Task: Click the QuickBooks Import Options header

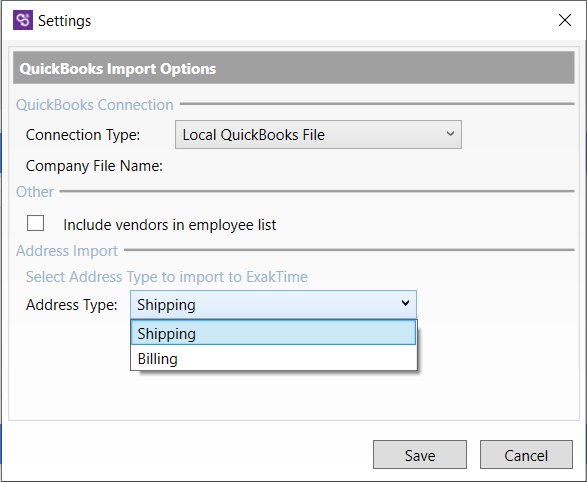Action: (x=294, y=68)
